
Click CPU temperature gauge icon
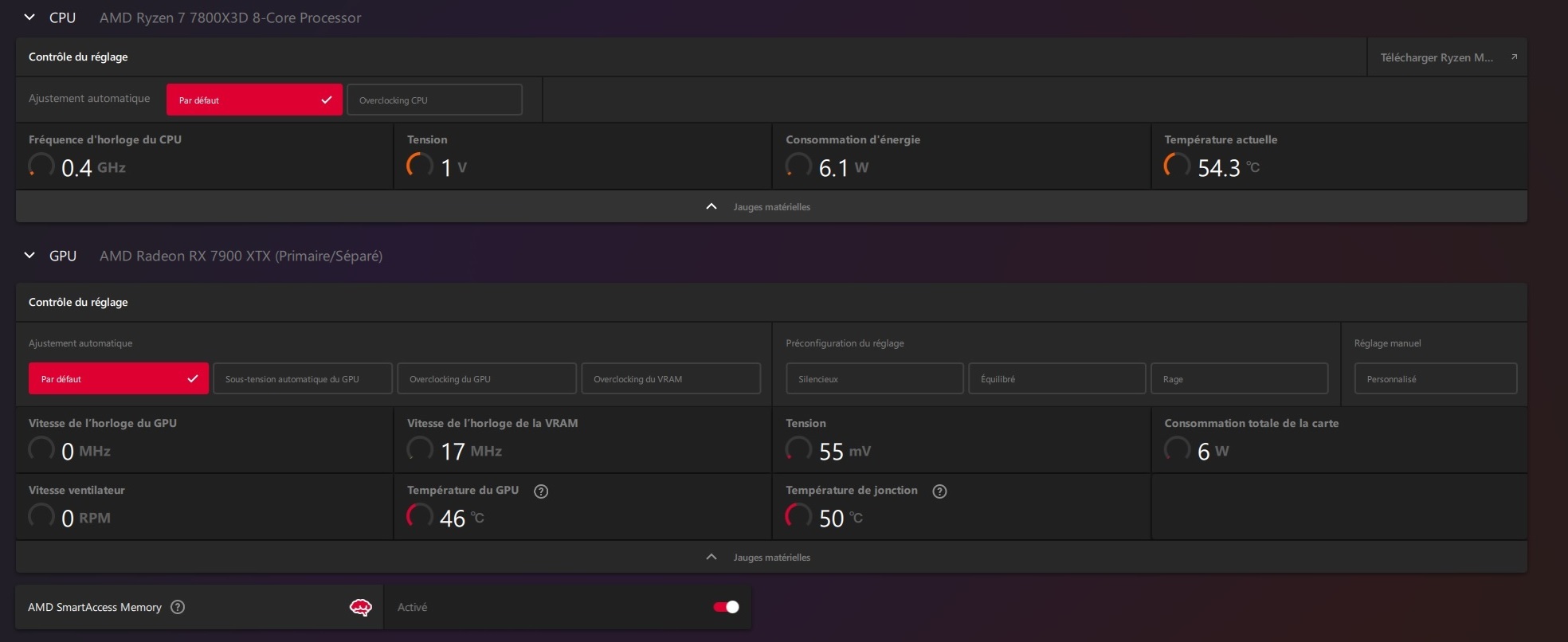tap(1177, 166)
